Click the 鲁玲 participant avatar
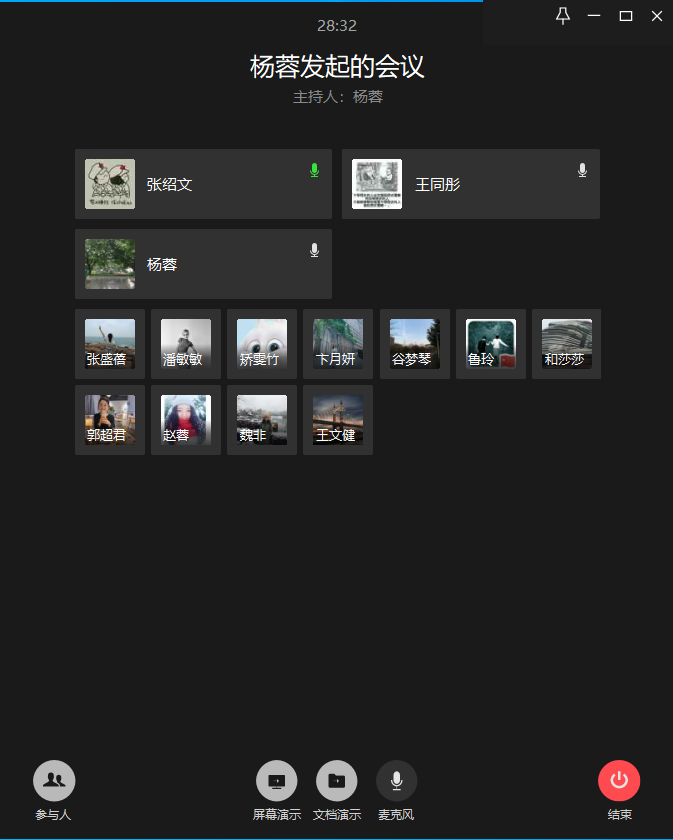 click(491, 344)
